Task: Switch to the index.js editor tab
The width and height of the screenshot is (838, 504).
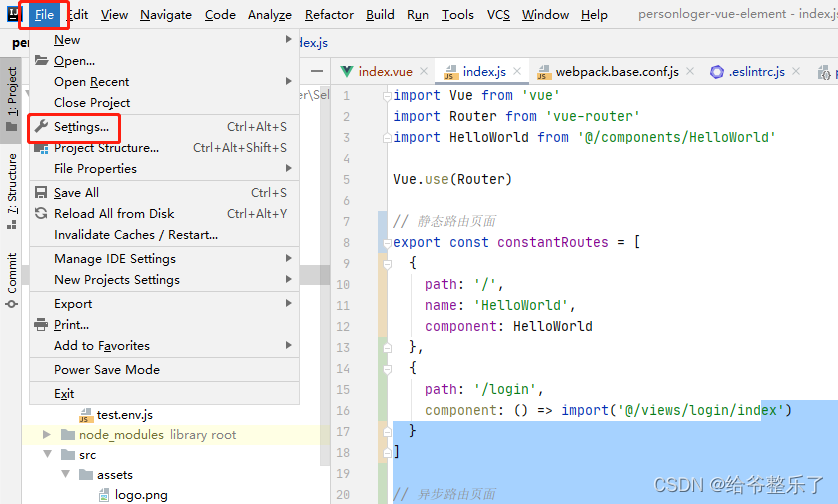Action: [484, 72]
